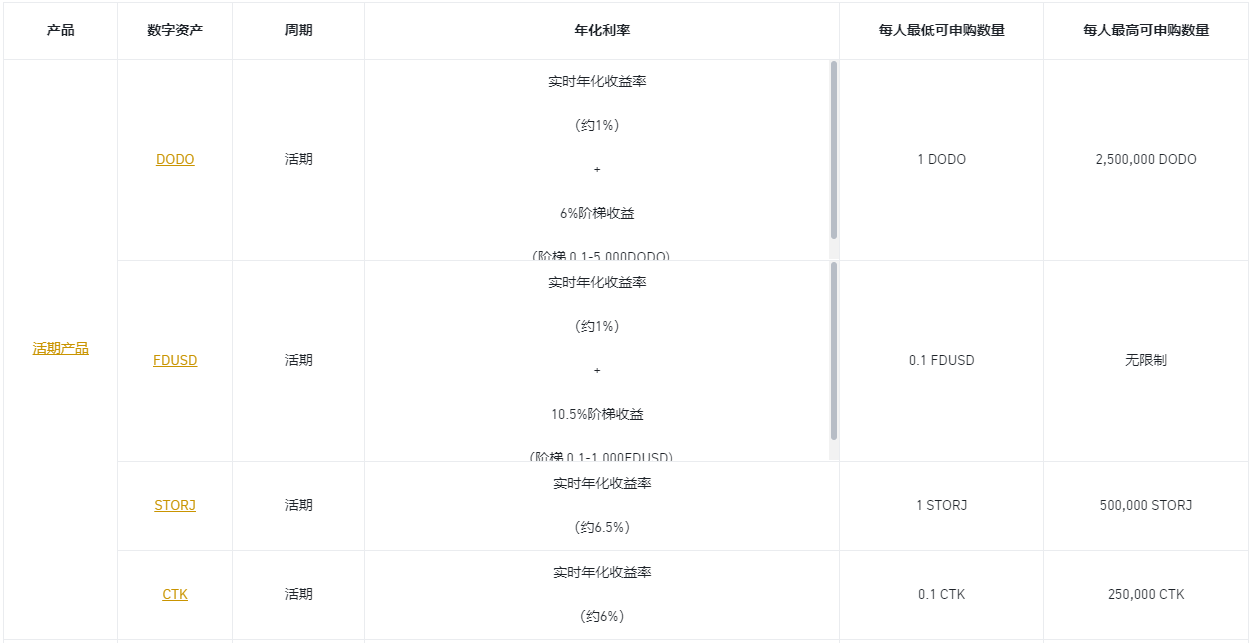Click the 年化利率 column header

602,31
